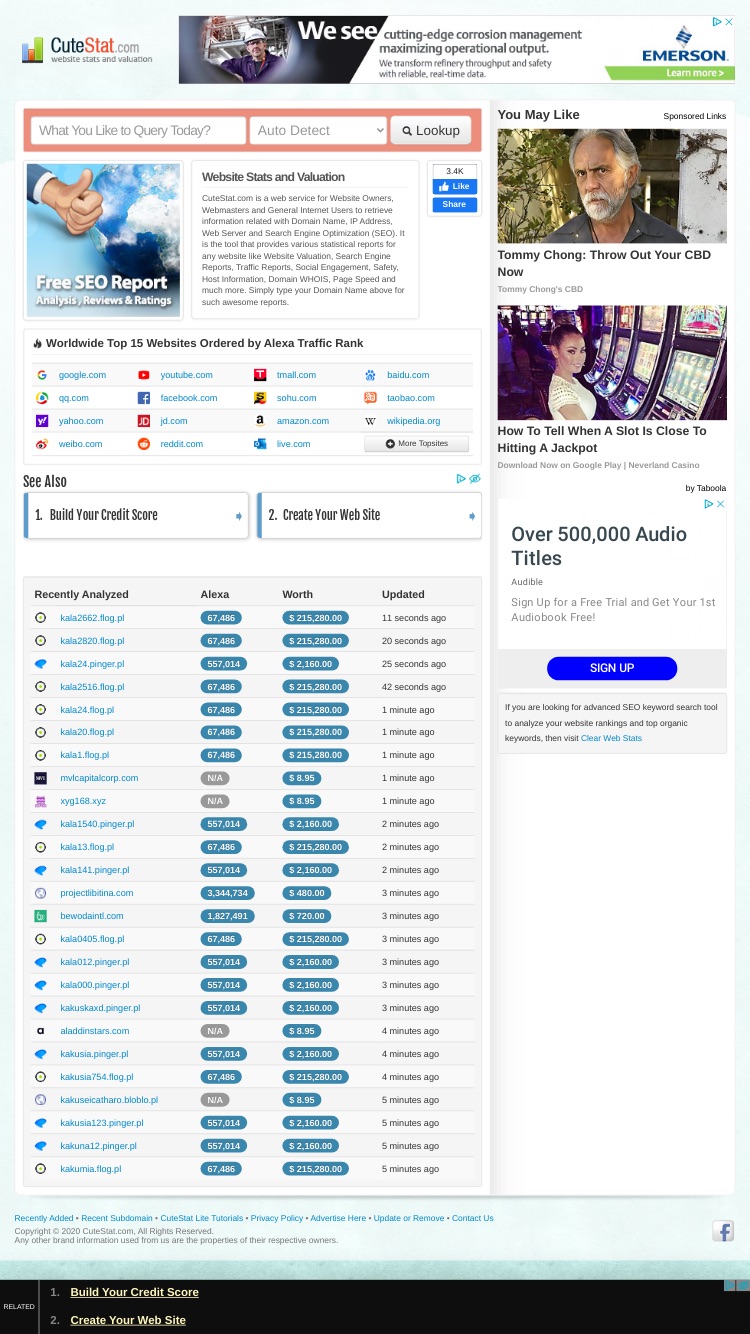Click the Facebook Share button
The width and height of the screenshot is (750, 1334).
(455, 205)
